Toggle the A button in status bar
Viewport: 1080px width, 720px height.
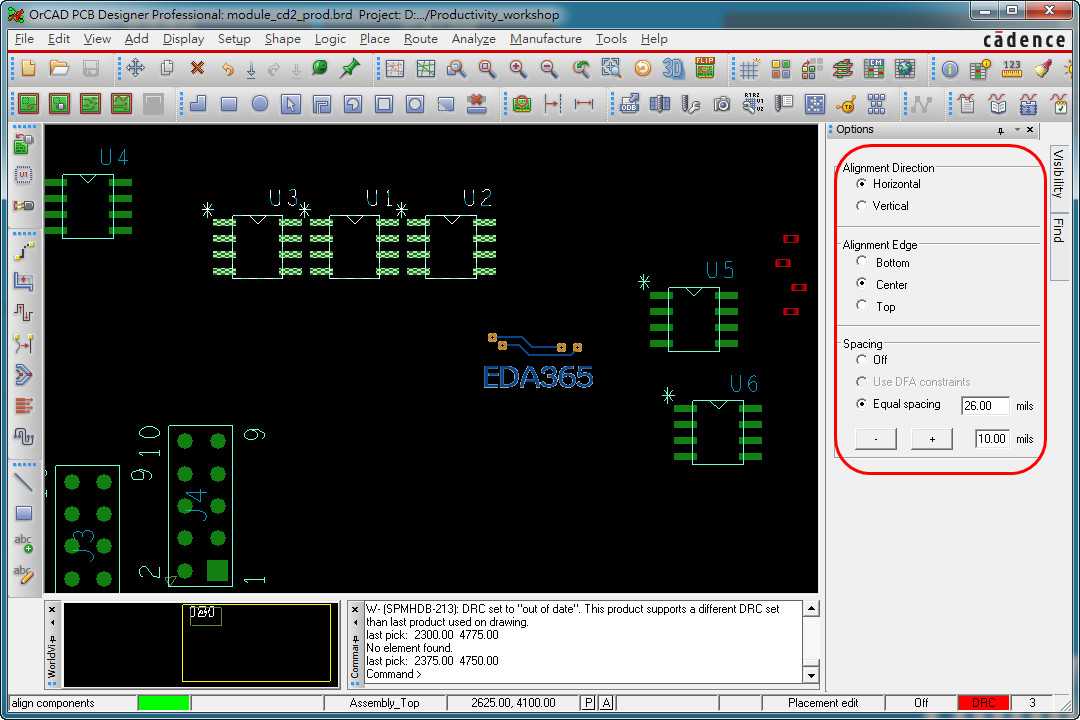[x=606, y=703]
